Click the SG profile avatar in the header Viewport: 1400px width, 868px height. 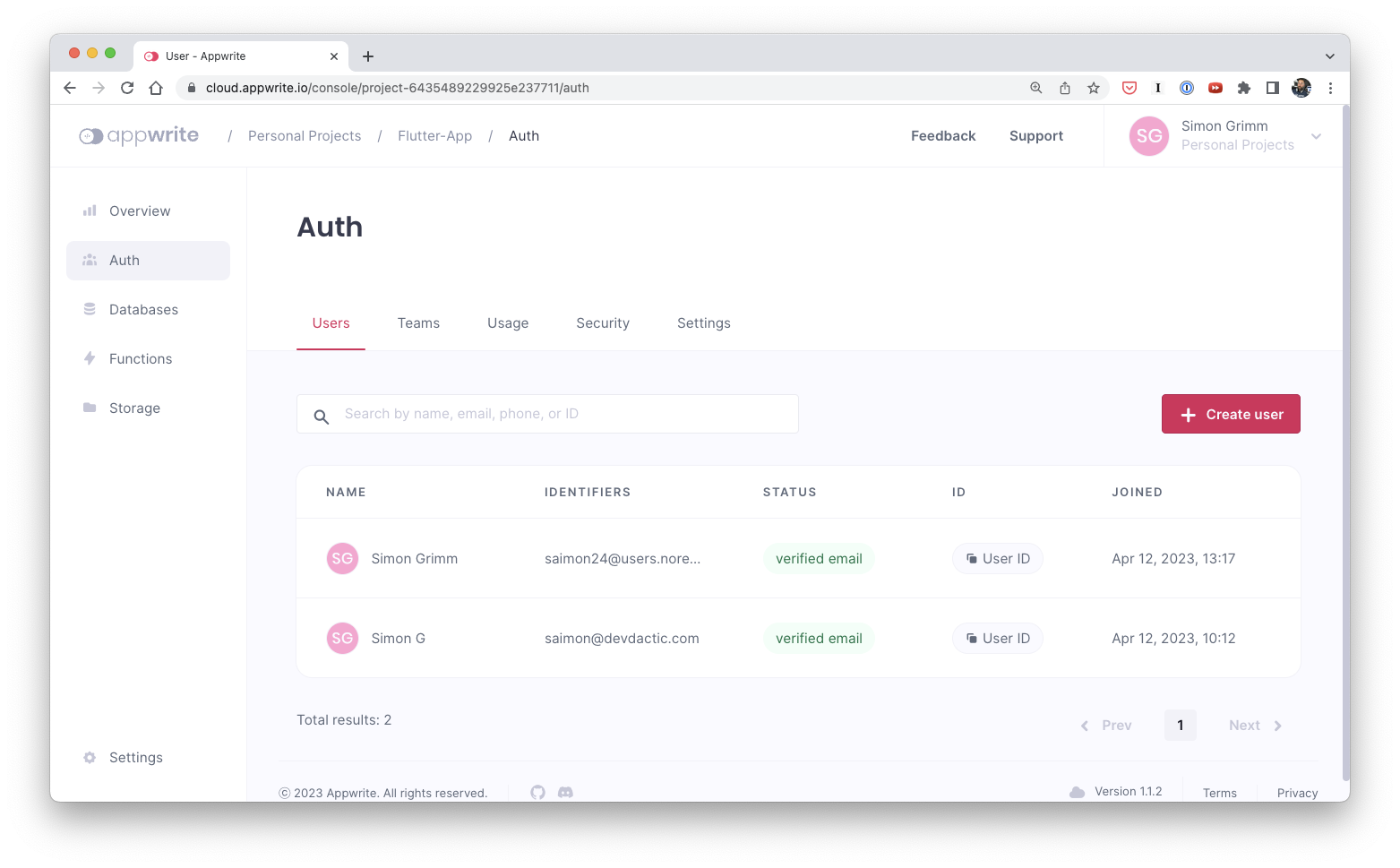click(x=1149, y=136)
